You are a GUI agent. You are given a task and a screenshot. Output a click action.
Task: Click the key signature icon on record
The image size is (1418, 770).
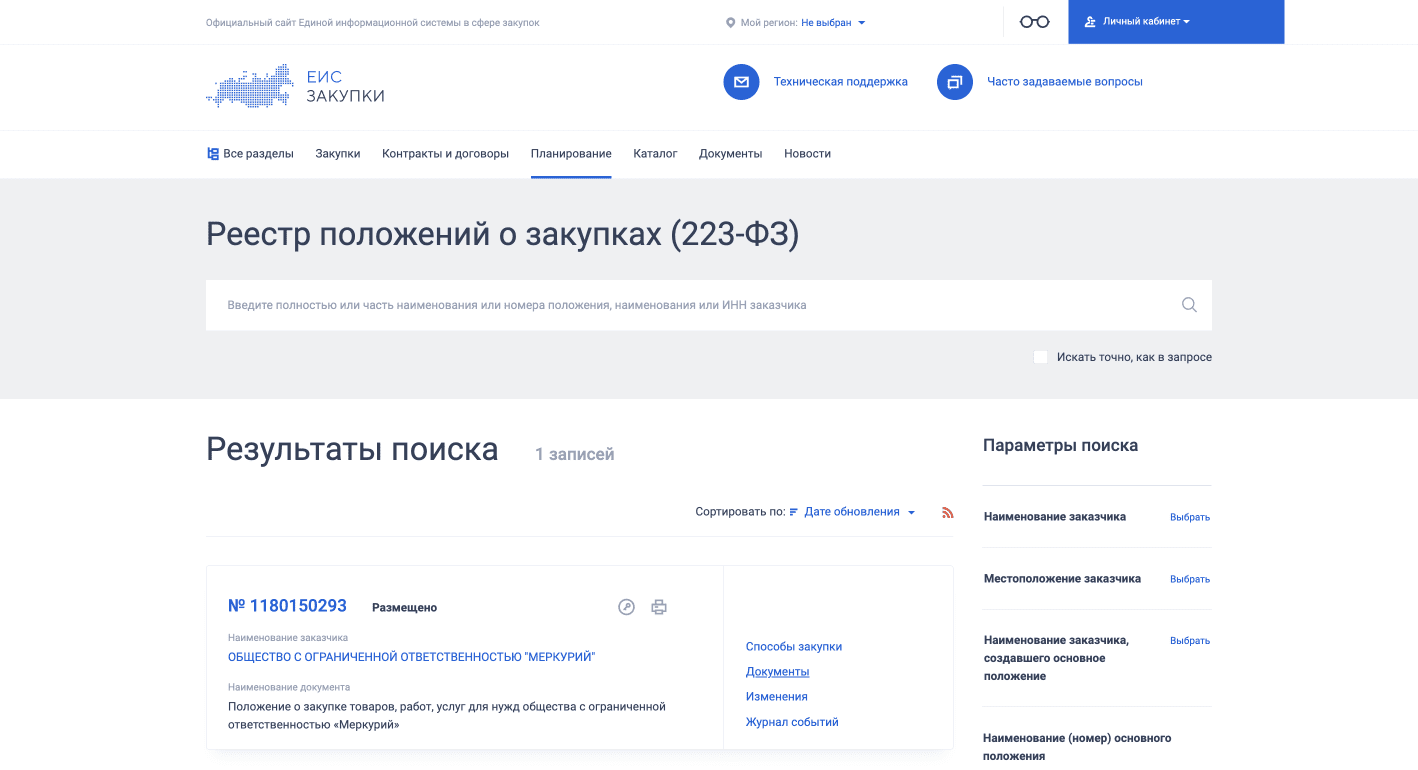[626, 607]
